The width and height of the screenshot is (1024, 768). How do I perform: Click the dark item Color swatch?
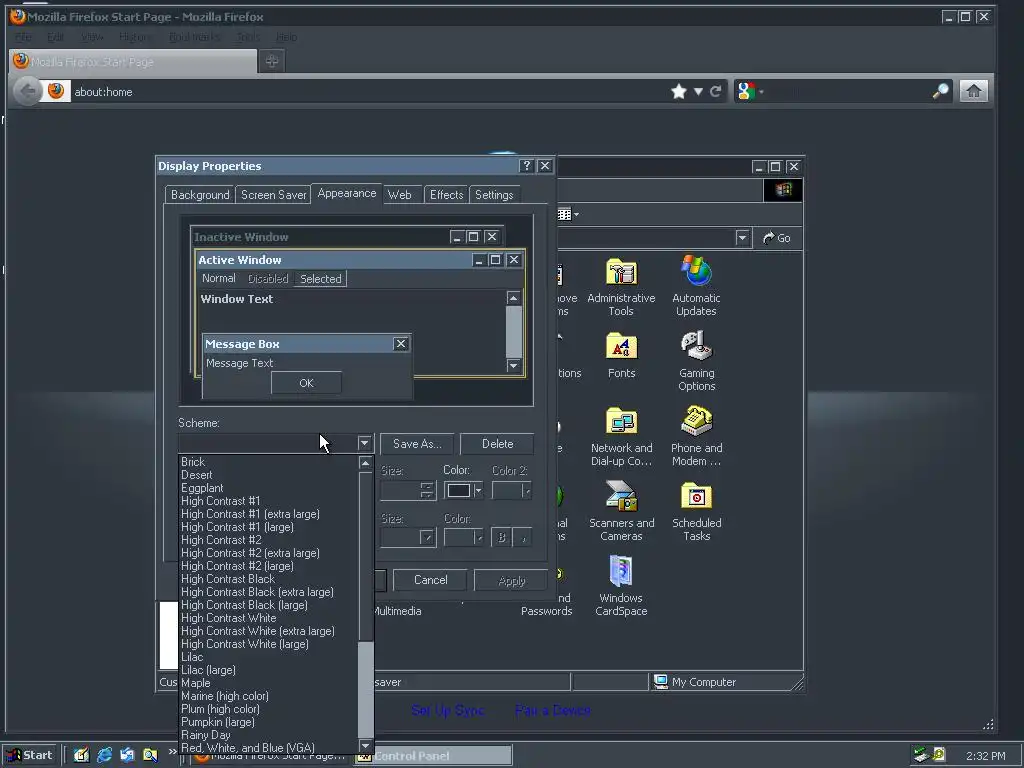pos(458,490)
